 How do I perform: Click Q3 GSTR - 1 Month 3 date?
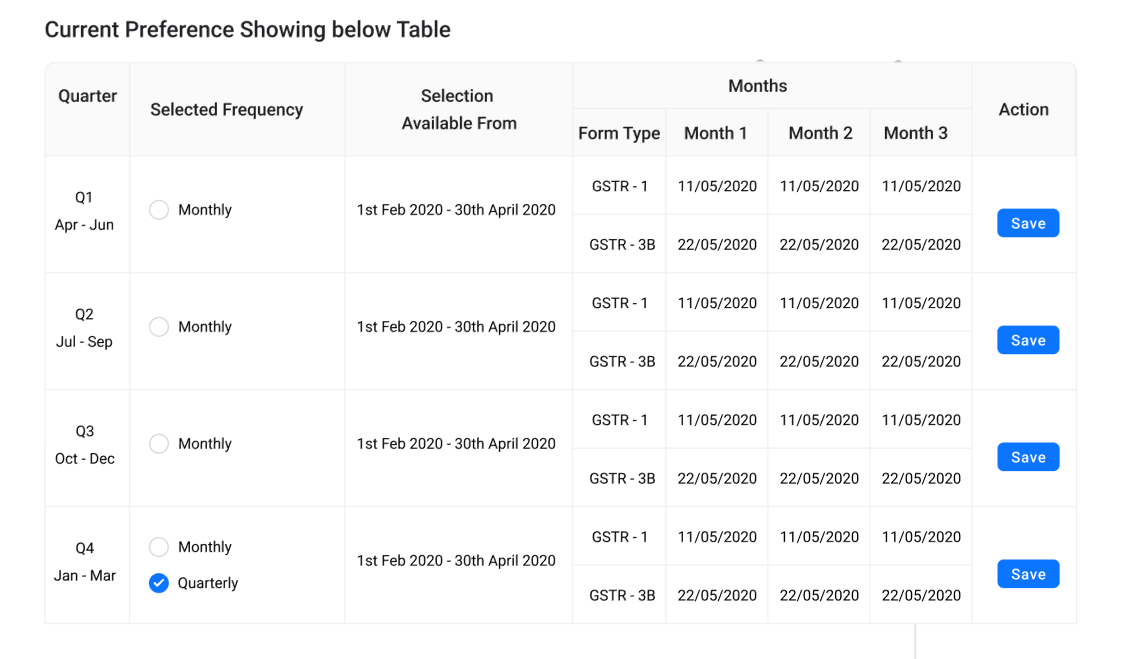pos(921,420)
